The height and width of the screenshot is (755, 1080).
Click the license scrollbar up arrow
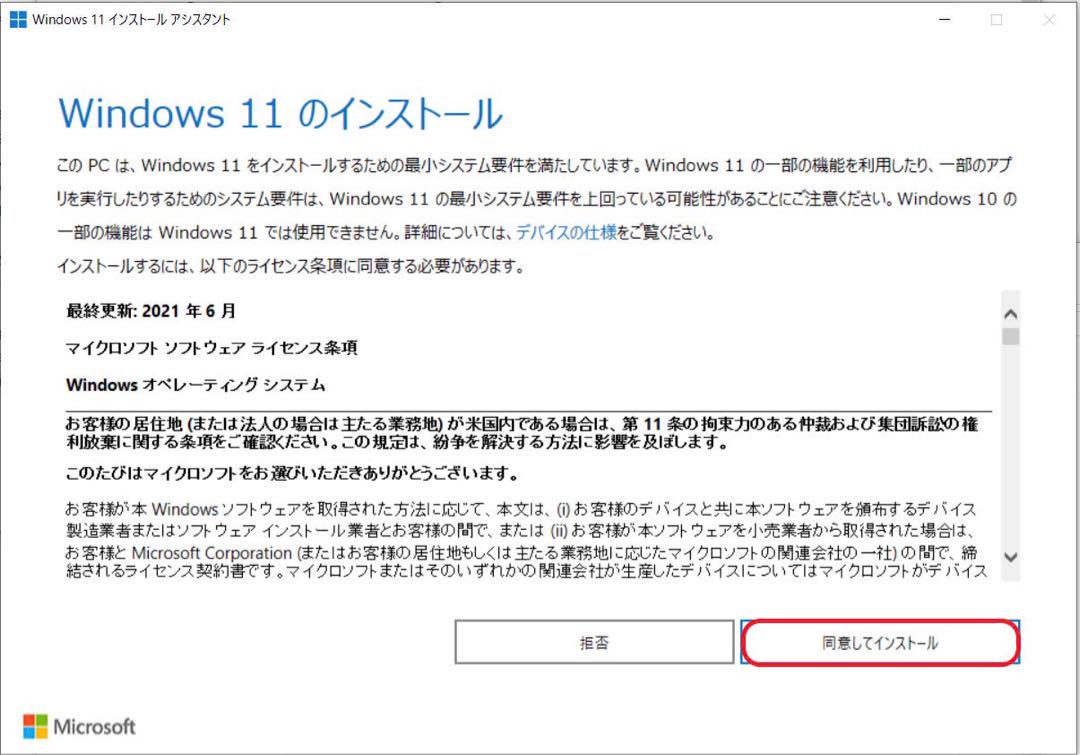tap(1010, 314)
